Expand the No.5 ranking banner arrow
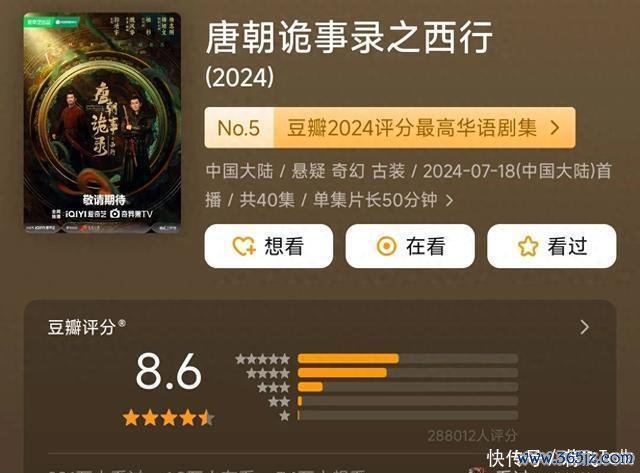The width and height of the screenshot is (640, 473). pos(555,128)
